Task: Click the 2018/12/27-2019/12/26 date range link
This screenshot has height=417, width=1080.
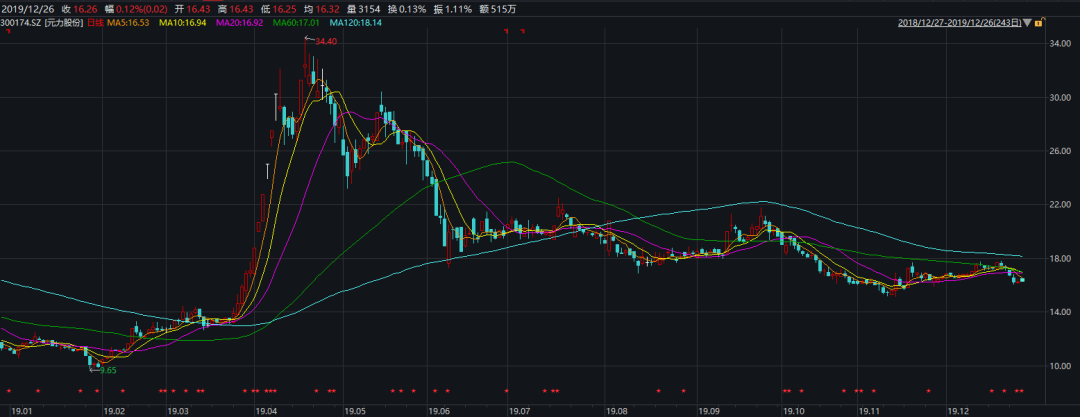Action: pyautogui.click(x=956, y=21)
